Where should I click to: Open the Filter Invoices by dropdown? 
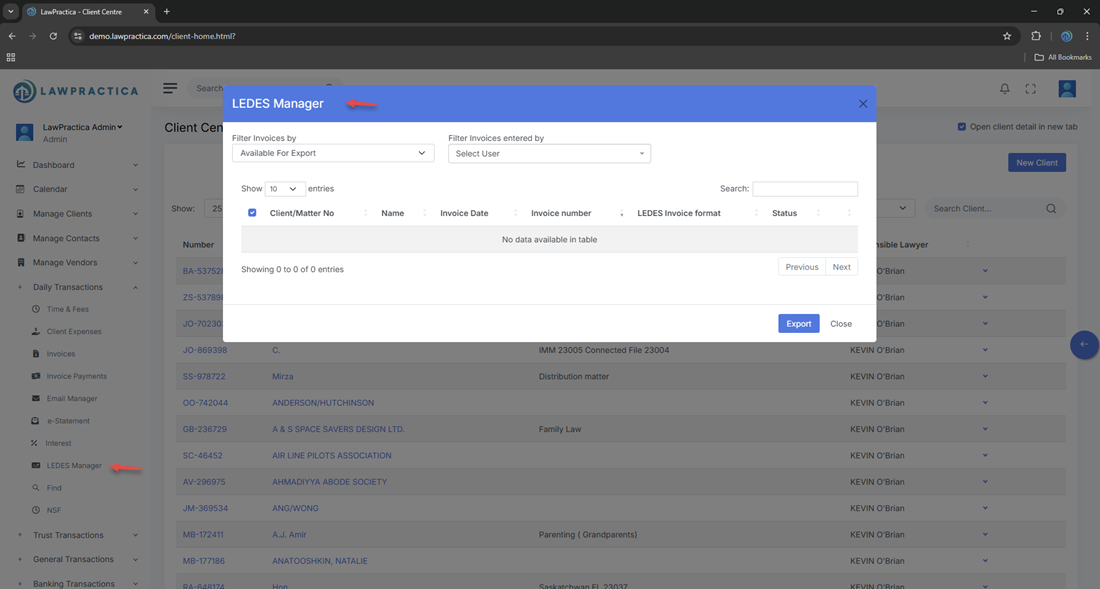[333, 153]
